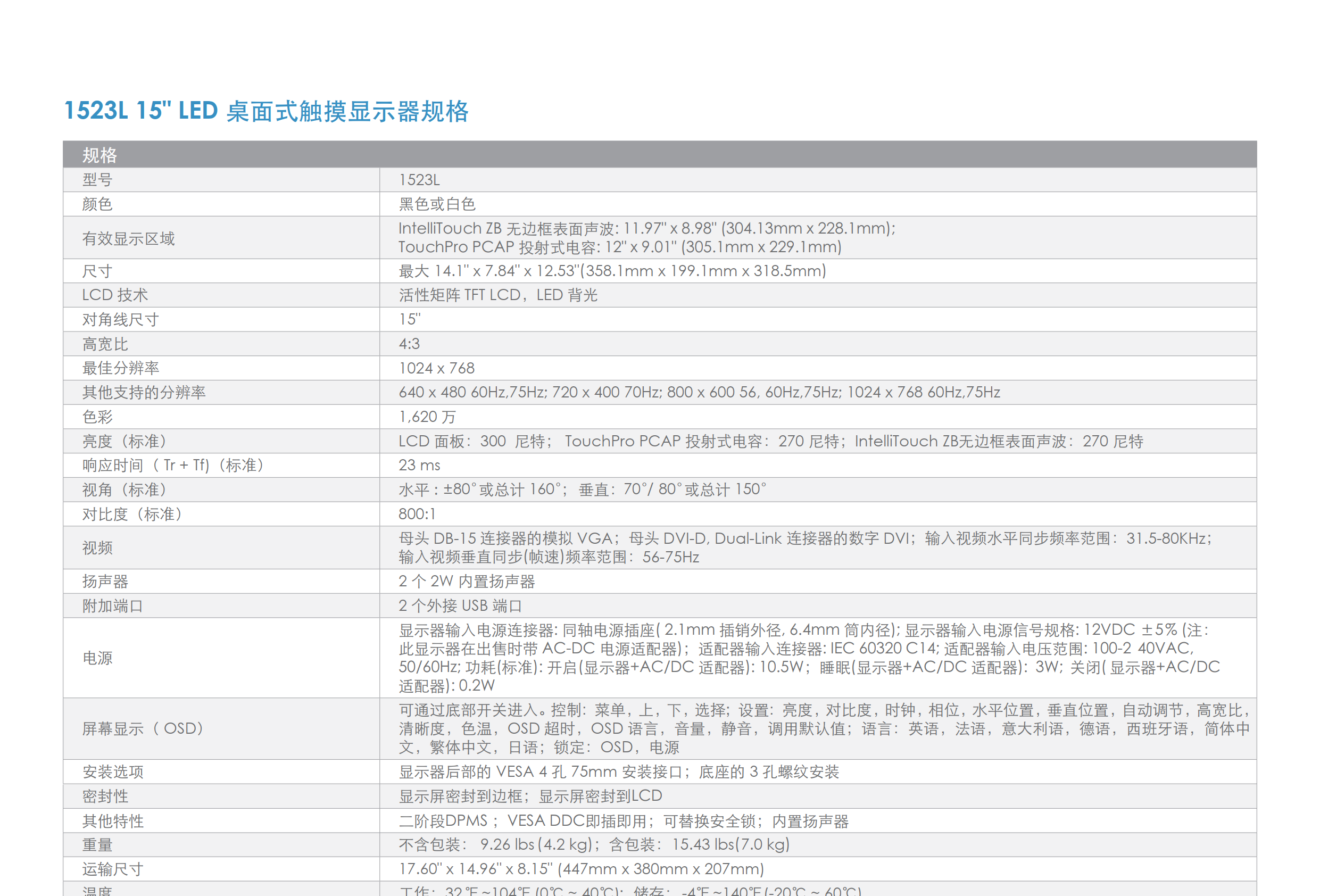Select the '1,620 万' colors value
Image resolution: width=1320 pixels, height=896 pixels.
coord(427,417)
